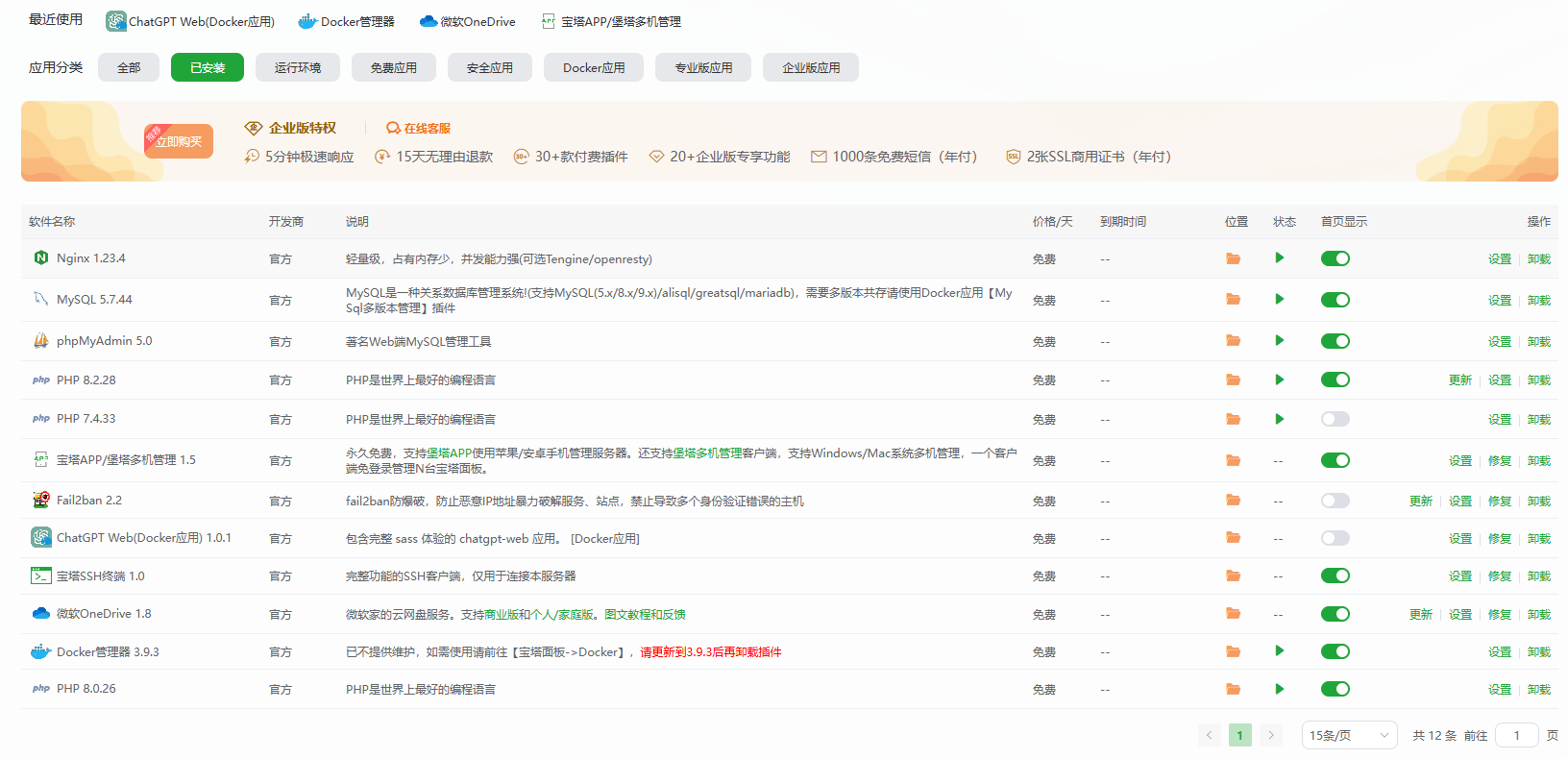Click the Nginx logo icon in list

pyautogui.click(x=40, y=257)
